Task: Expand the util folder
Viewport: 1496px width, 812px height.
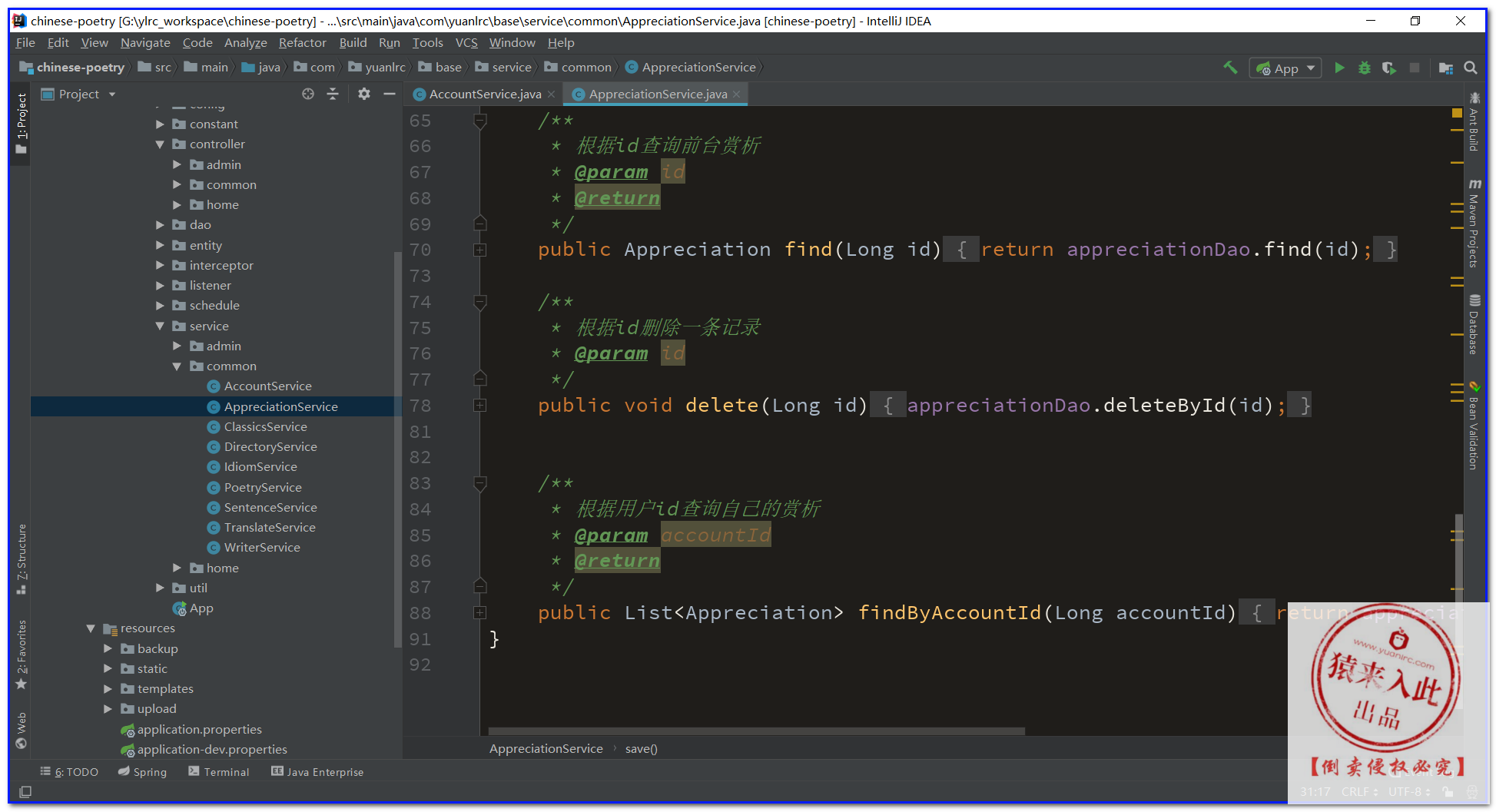Action: click(x=160, y=588)
